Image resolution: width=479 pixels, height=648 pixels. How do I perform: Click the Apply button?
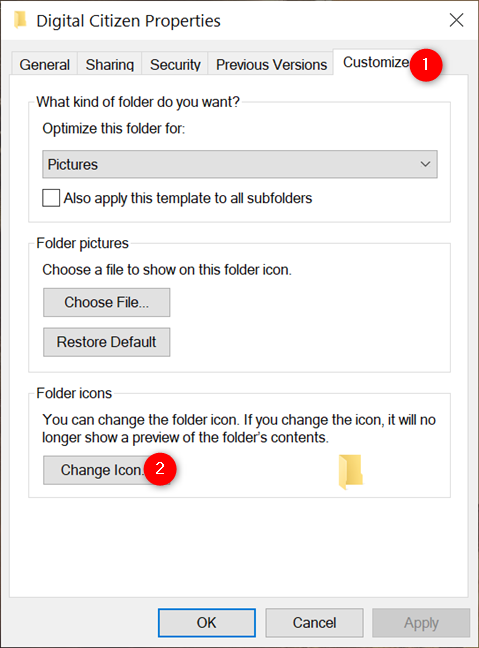tap(421, 623)
